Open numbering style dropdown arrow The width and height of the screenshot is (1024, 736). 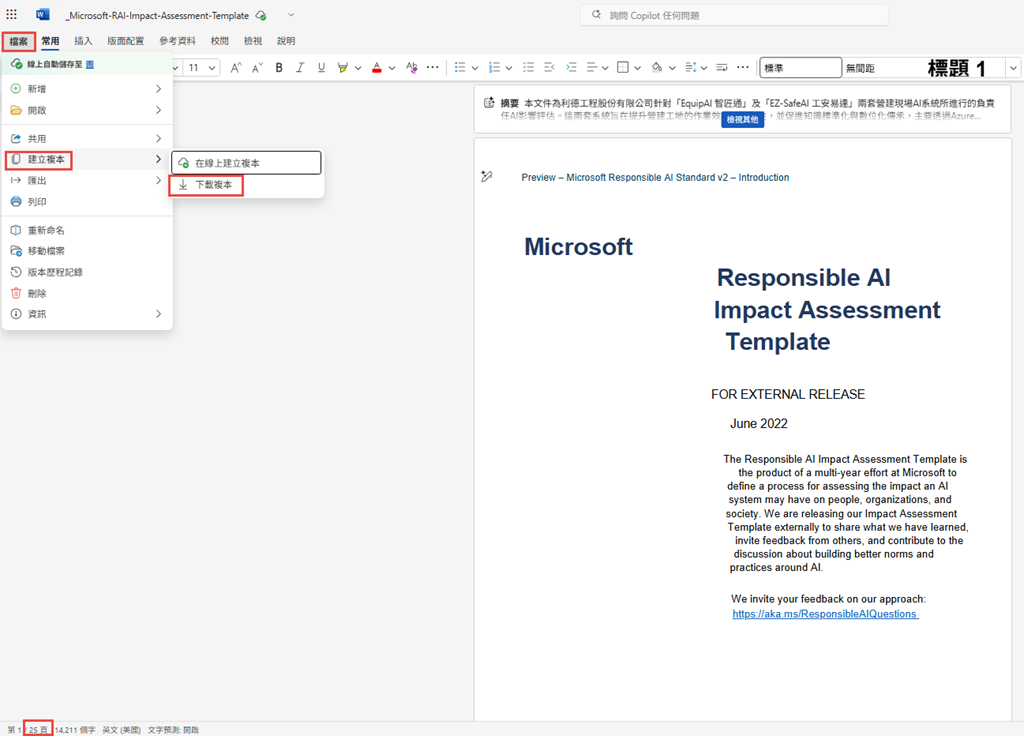click(509, 68)
